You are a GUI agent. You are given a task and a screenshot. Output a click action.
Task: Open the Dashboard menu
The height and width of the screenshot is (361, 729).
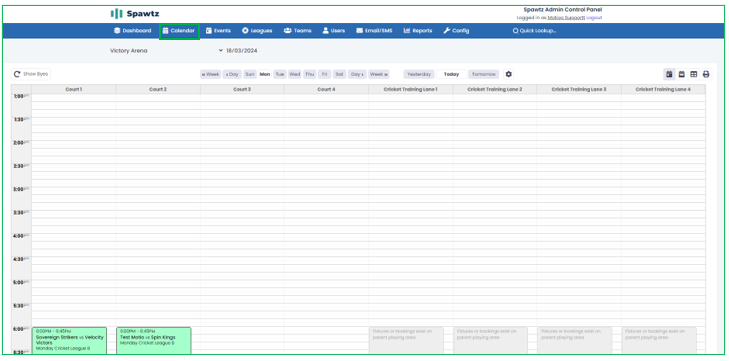coord(133,31)
